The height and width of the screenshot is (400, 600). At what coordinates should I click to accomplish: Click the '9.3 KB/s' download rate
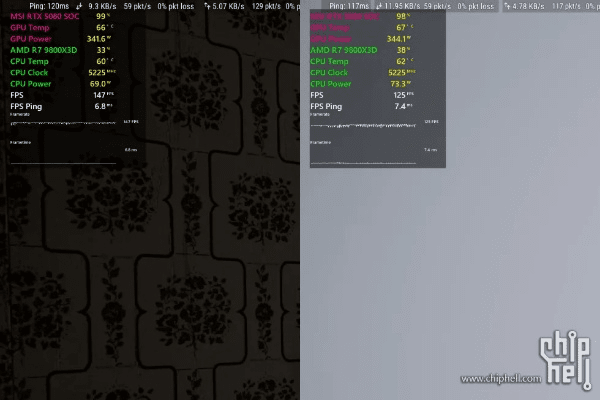[102, 6]
